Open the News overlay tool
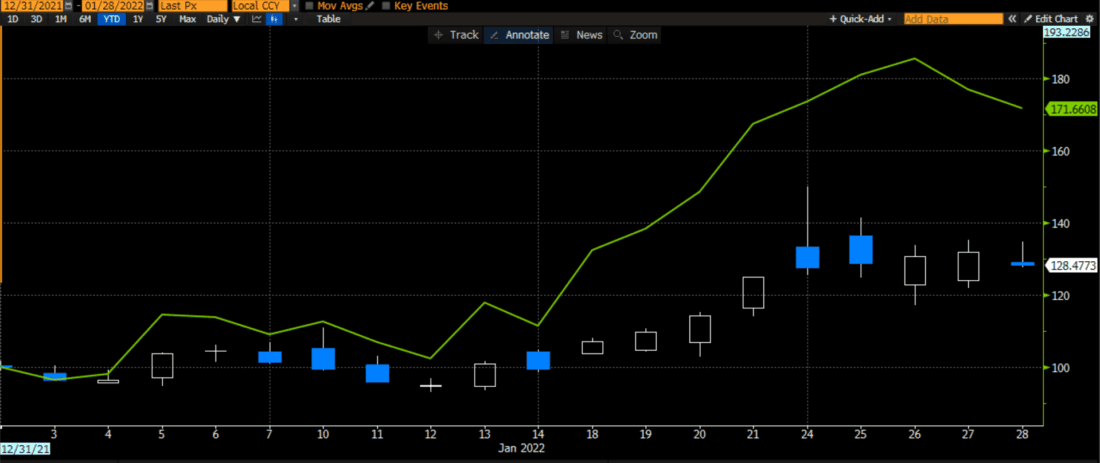This screenshot has width=1100, height=463. [582, 34]
